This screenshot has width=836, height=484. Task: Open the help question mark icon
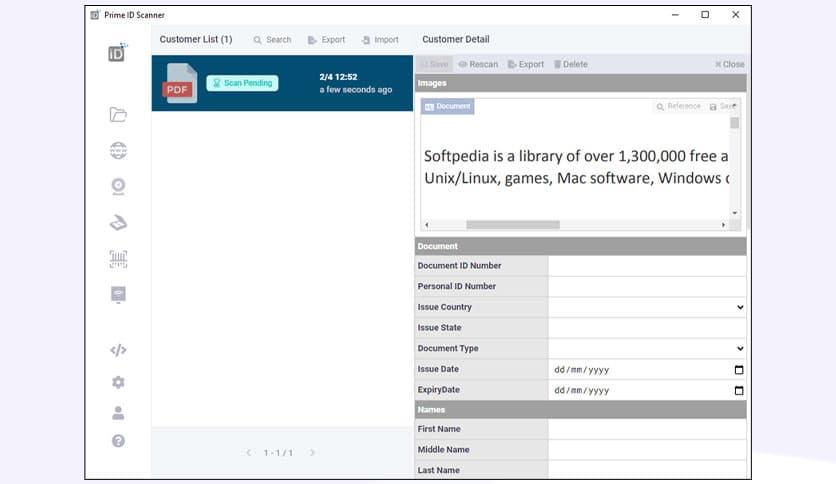click(118, 441)
